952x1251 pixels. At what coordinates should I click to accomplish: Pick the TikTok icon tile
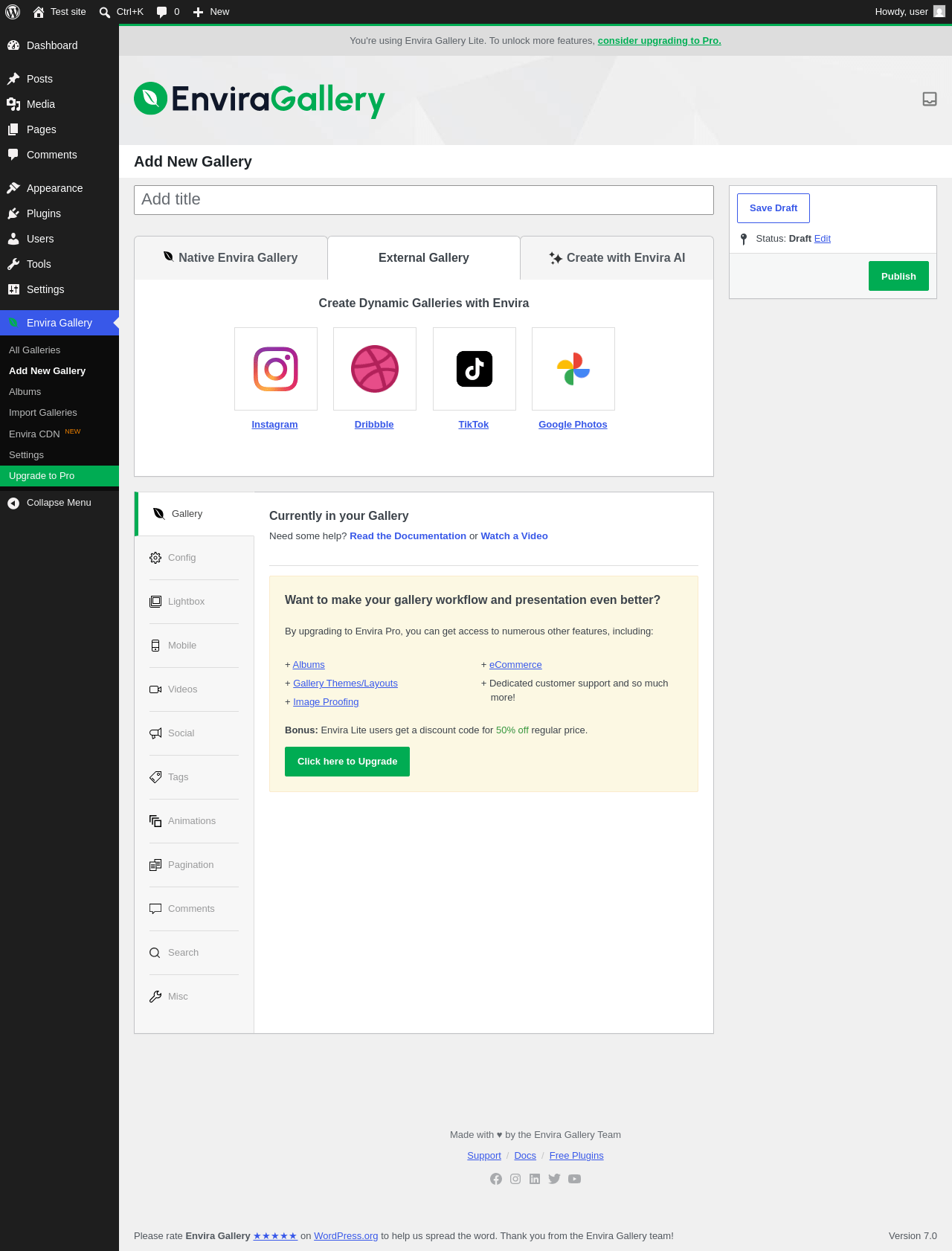click(x=475, y=369)
